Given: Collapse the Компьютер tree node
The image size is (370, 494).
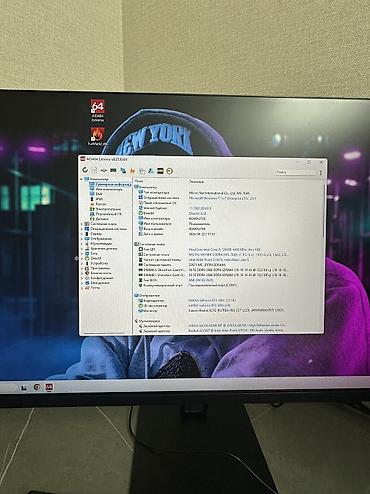Looking at the screenshot, I should (x=82, y=179).
